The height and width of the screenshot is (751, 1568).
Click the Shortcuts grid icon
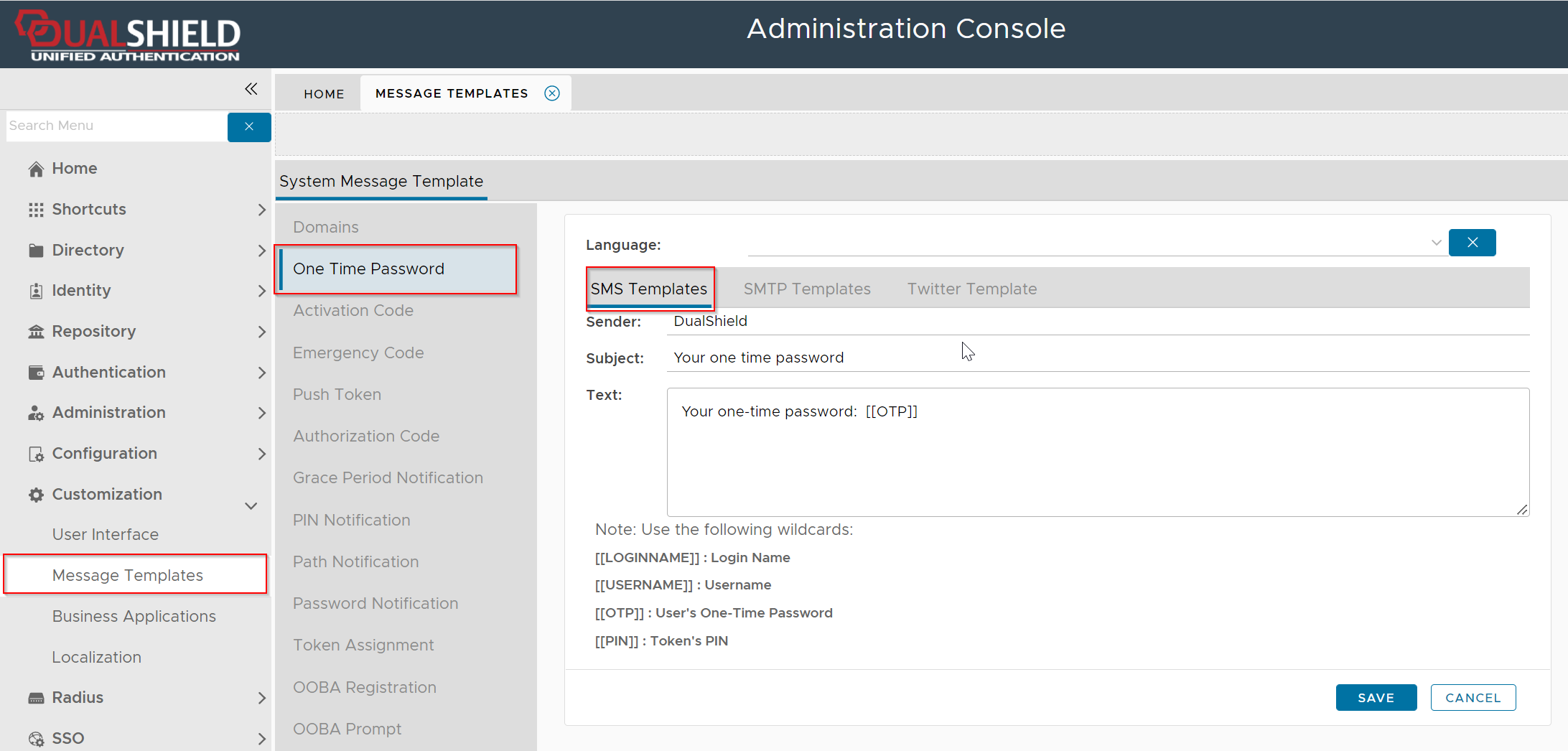(x=36, y=210)
